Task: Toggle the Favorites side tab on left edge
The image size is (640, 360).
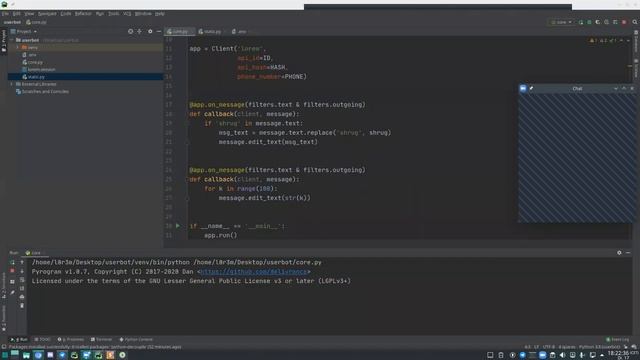Action: [x=4, y=318]
